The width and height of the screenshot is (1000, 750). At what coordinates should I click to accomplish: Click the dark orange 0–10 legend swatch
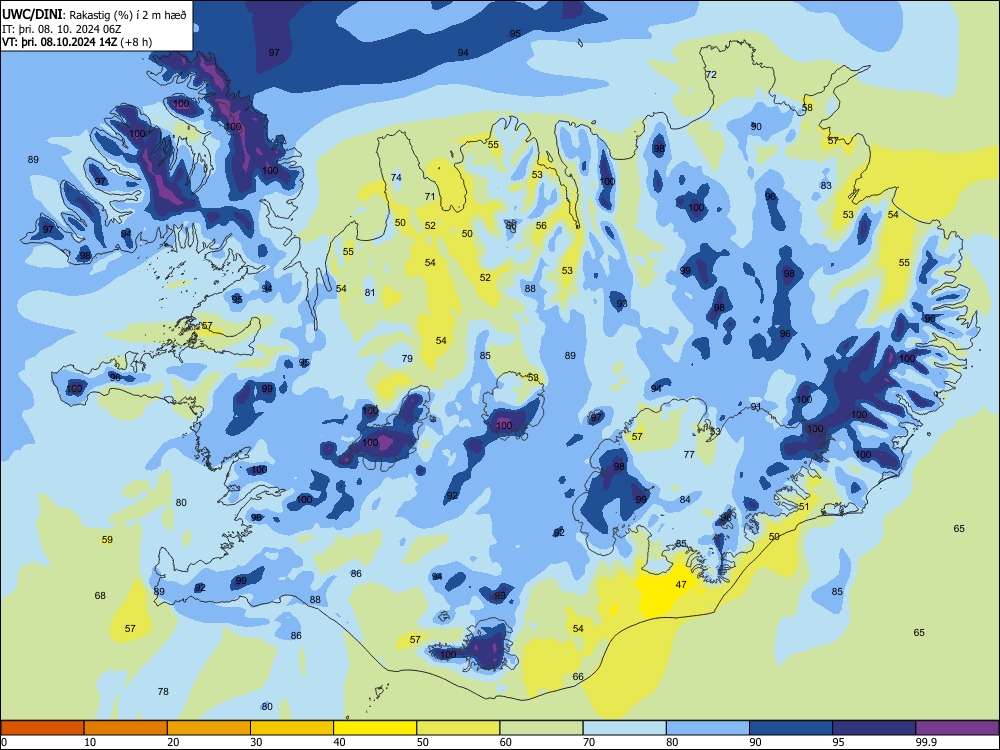point(42,728)
